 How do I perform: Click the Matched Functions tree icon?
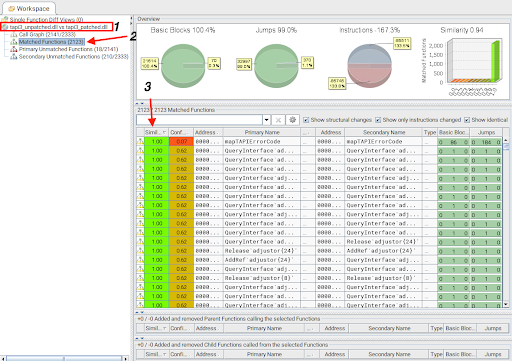(x=14, y=42)
